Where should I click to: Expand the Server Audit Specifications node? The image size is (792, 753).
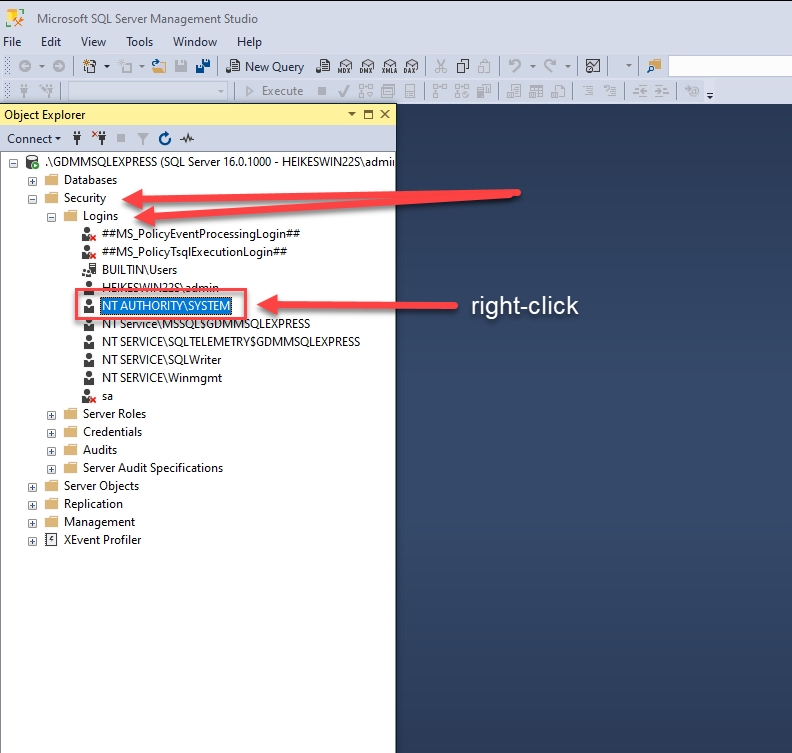pyautogui.click(x=52, y=469)
